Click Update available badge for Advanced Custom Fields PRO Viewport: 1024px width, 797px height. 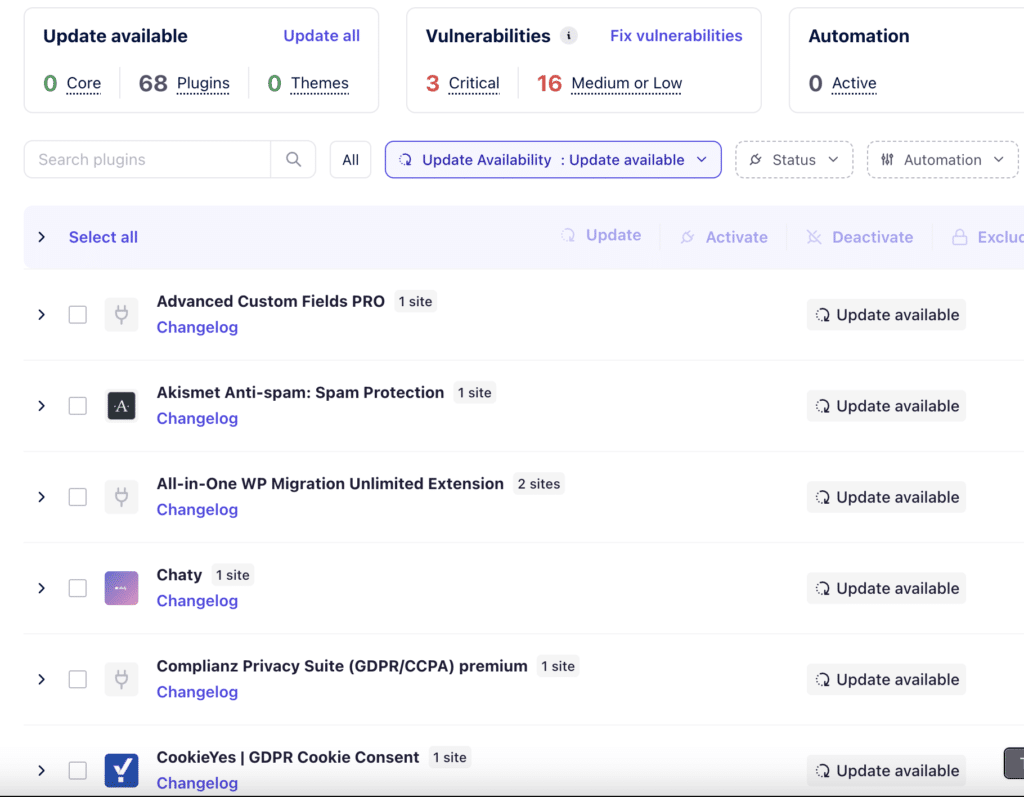[886, 315]
